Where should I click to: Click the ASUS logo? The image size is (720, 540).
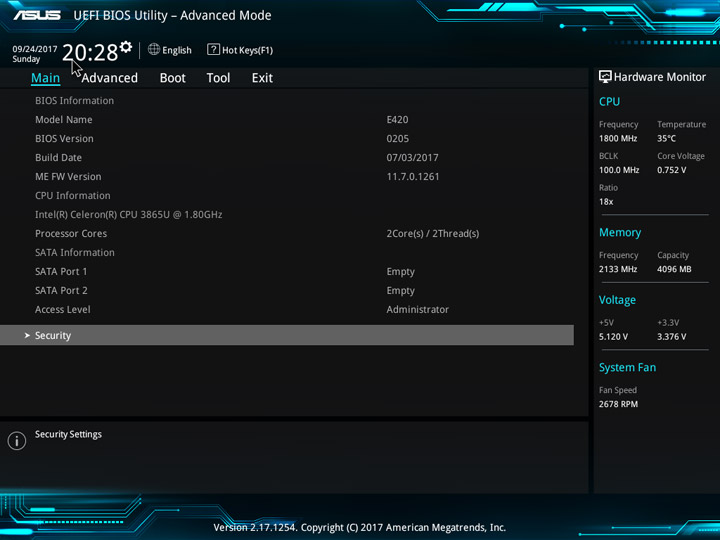coord(37,15)
